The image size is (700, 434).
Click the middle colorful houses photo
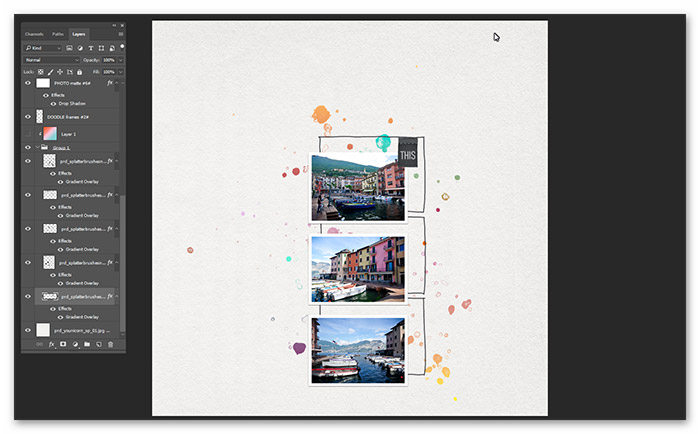point(358,269)
